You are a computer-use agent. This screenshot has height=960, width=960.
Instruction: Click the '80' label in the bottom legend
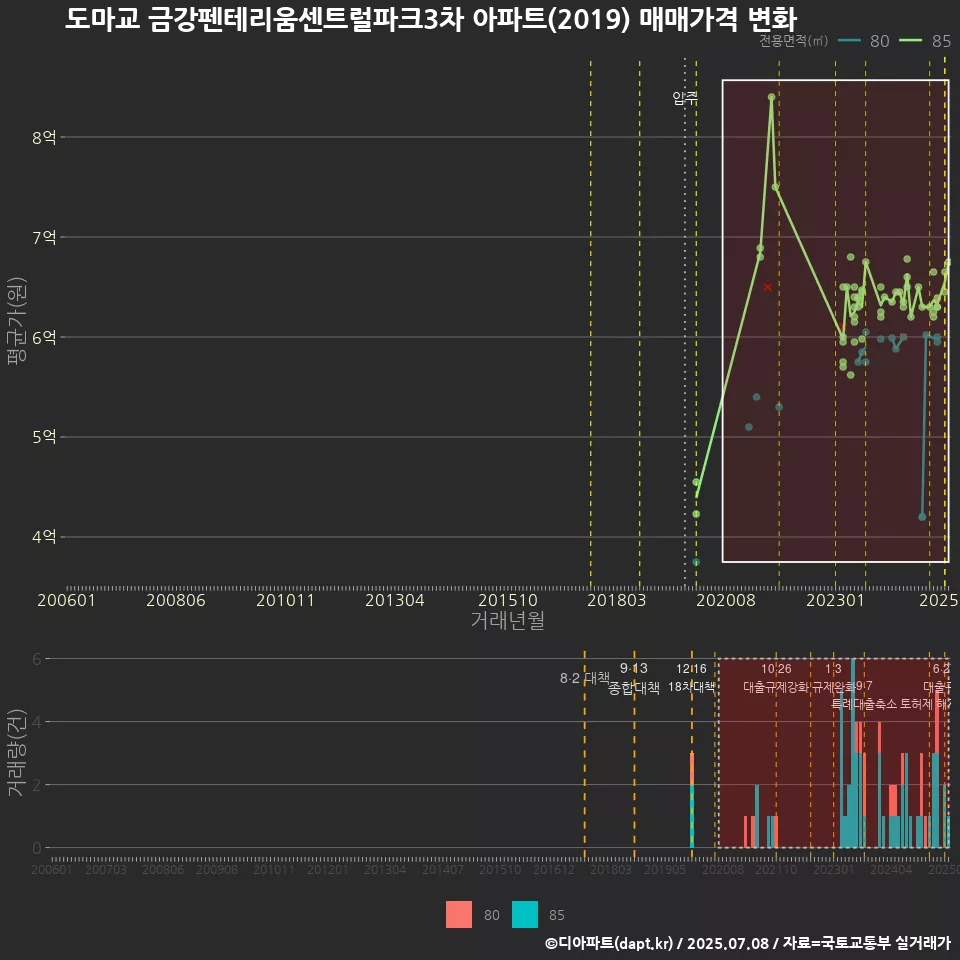coord(492,915)
